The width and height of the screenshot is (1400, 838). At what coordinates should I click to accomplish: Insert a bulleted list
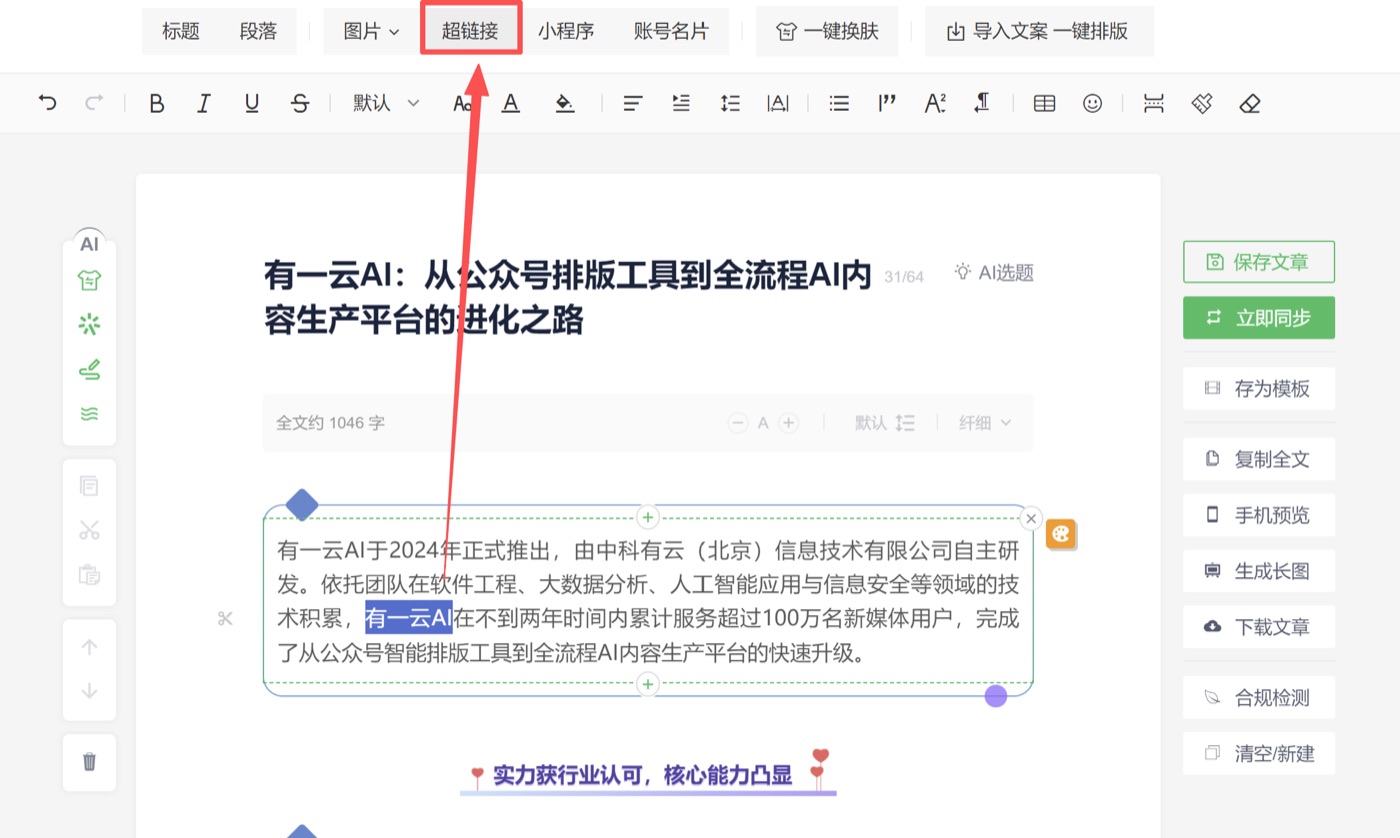840,102
